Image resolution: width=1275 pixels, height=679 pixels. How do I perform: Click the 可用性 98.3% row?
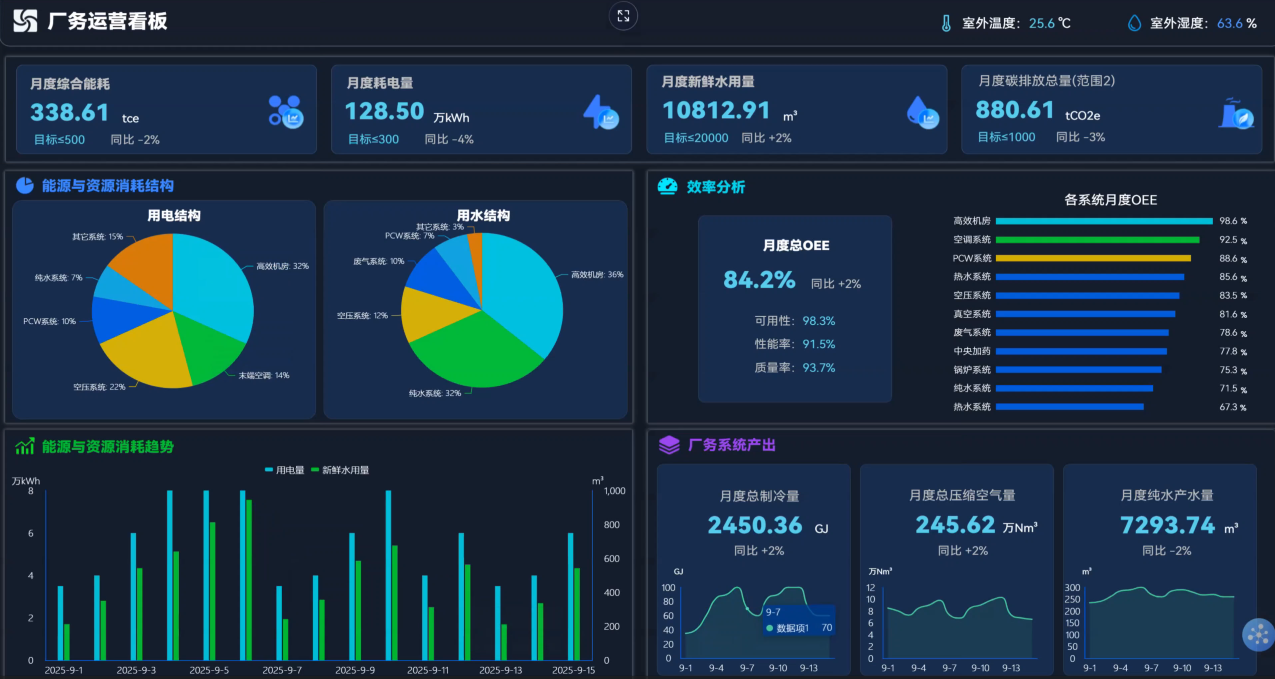click(x=795, y=321)
